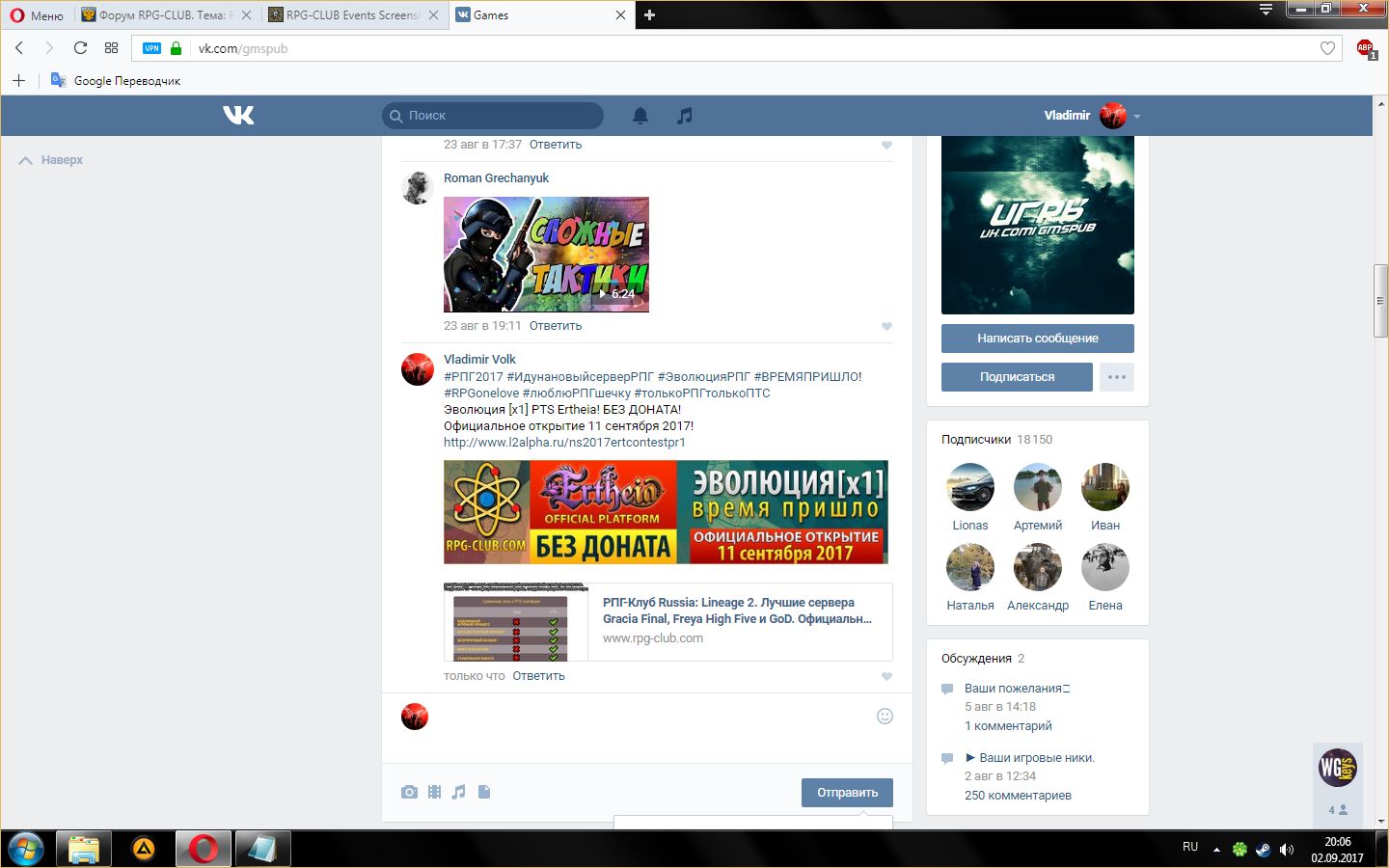Open the community cover image
Screen dimensions: 1389x868
click(x=1038, y=225)
